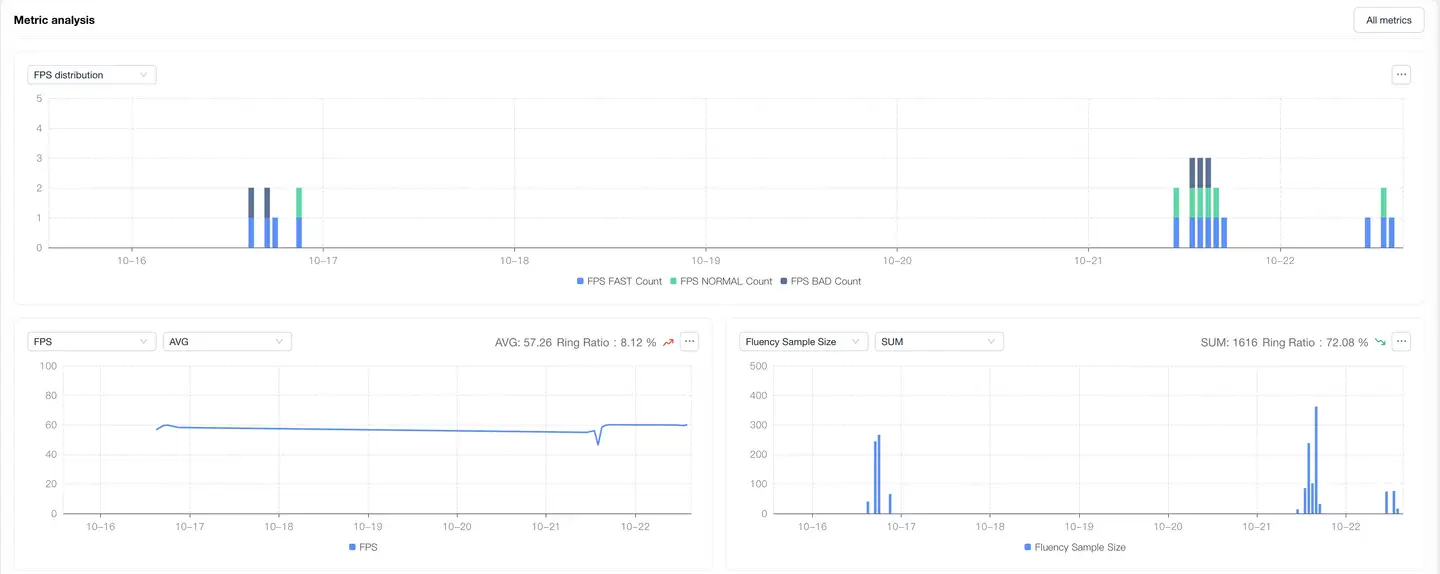Expand the Fluency Sample Size metric dropdown
Image resolution: width=1440 pixels, height=574 pixels.
tap(803, 342)
